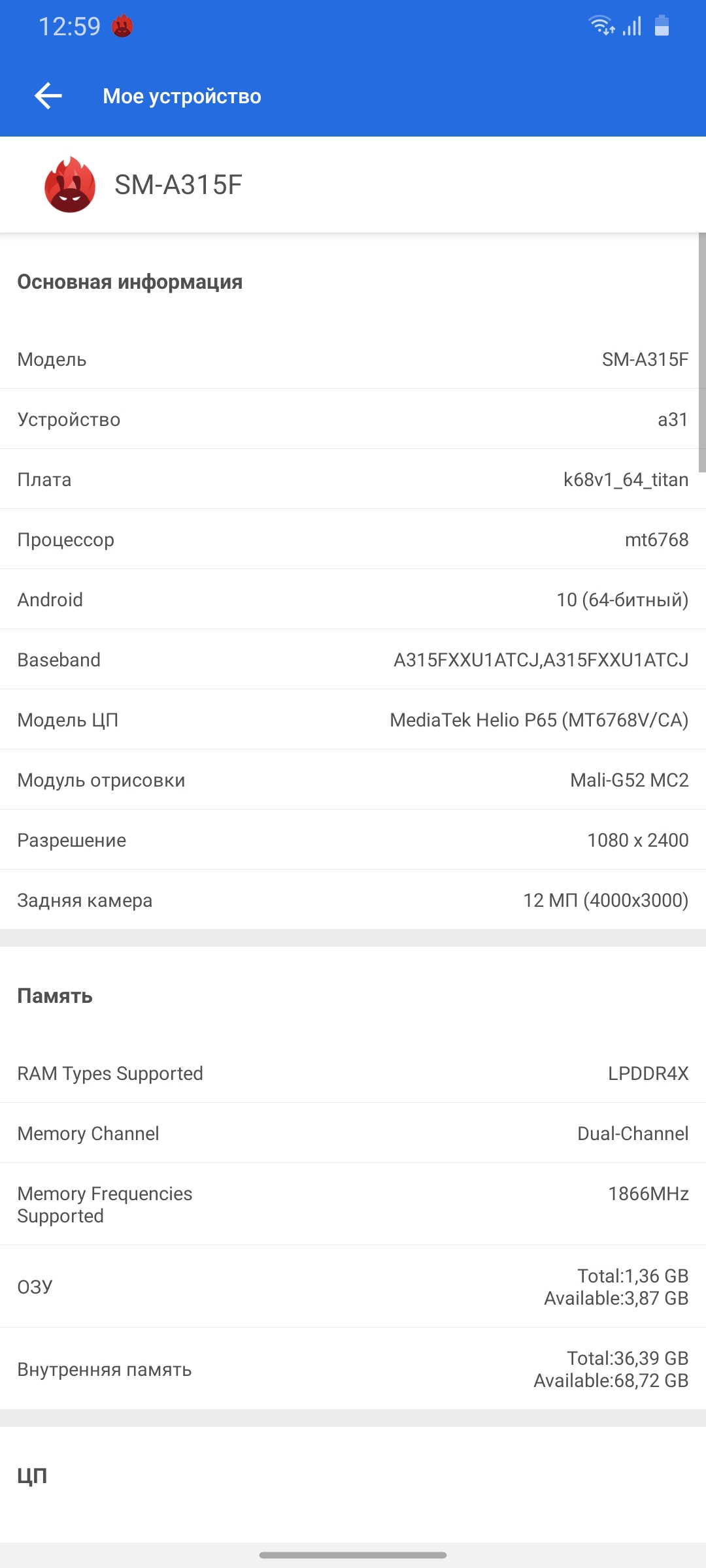Tap the AnTuTu logo beside SM-A315F
Screen dimensions: 706x1568
coord(70,185)
